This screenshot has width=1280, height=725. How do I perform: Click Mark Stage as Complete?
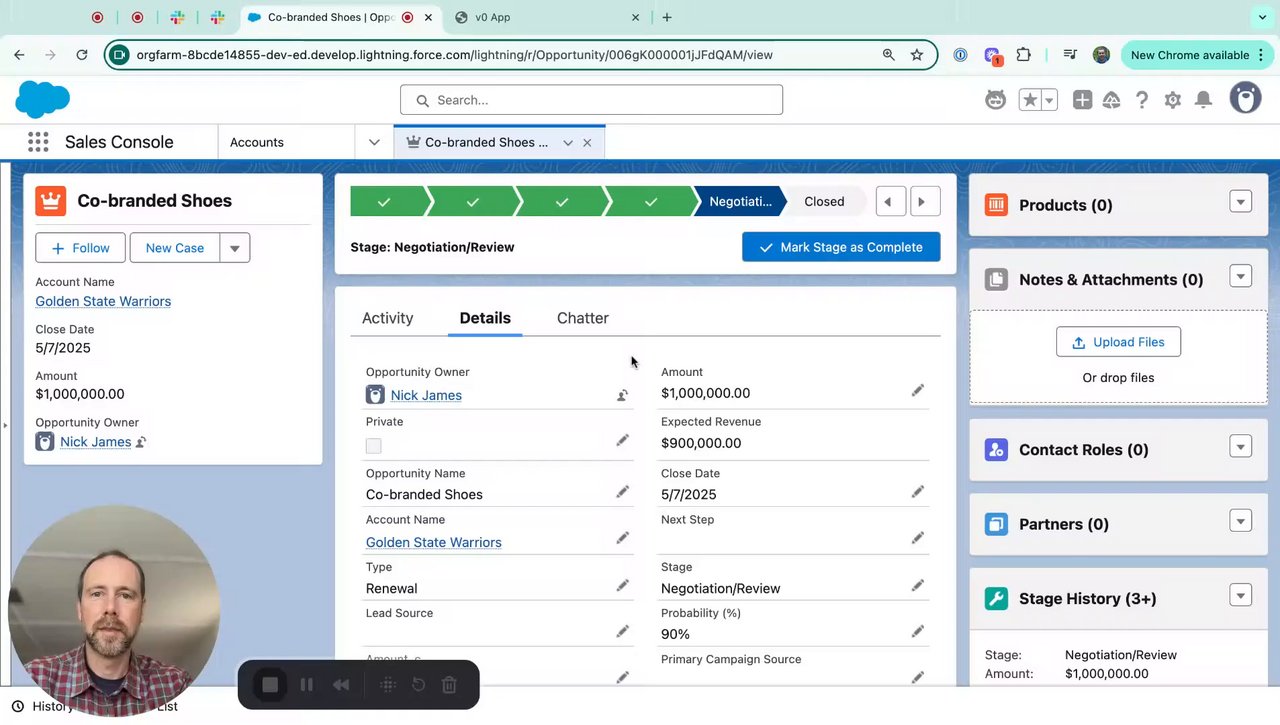click(x=841, y=247)
